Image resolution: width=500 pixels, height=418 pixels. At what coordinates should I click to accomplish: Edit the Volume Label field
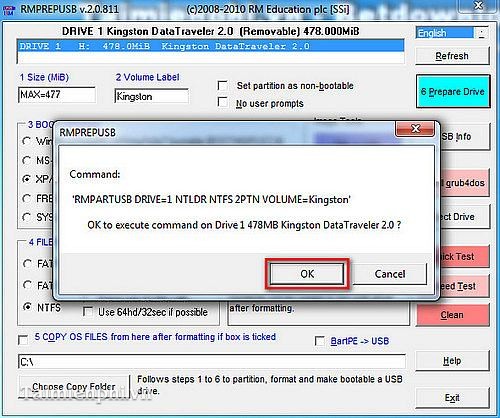[151, 96]
